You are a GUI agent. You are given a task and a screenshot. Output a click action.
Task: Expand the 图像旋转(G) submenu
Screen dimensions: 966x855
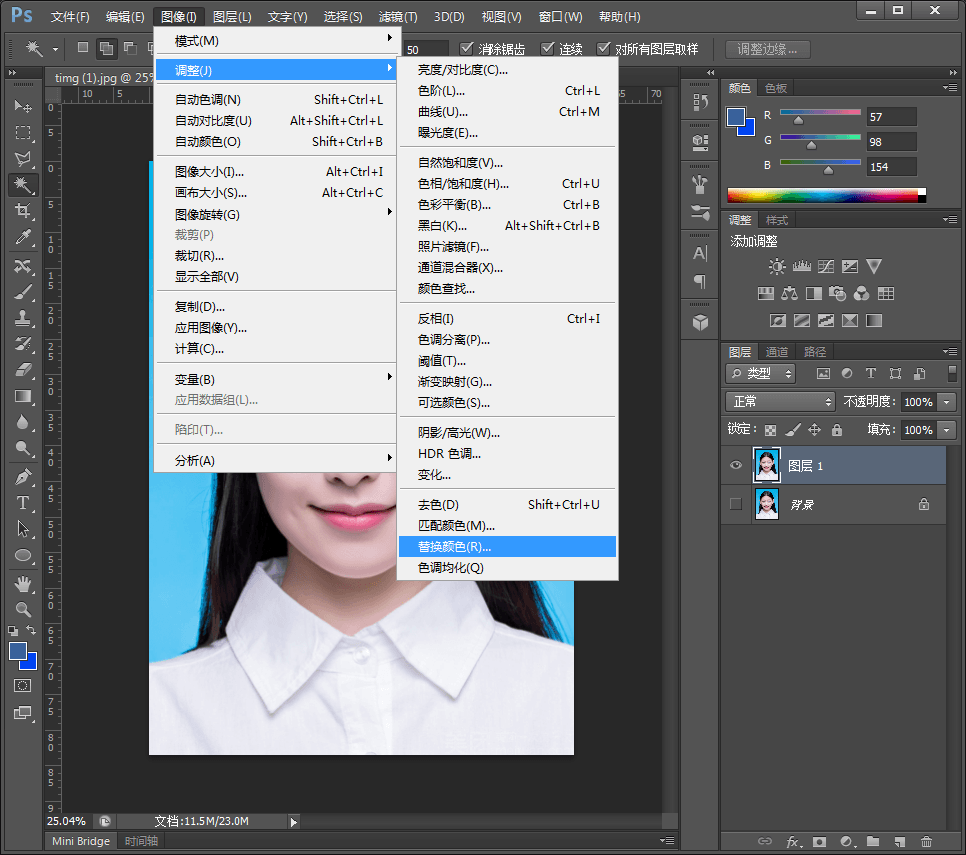[275, 214]
